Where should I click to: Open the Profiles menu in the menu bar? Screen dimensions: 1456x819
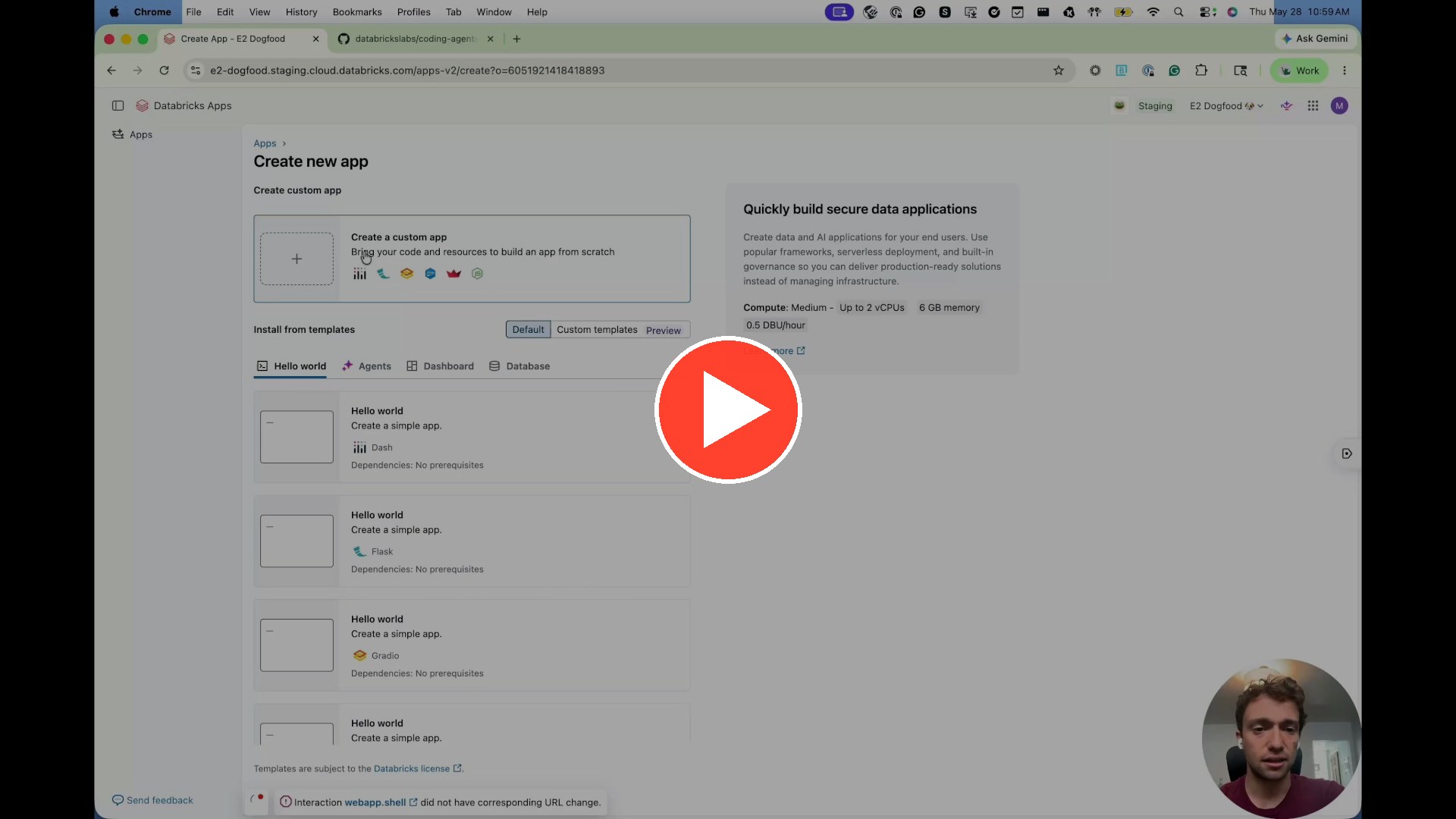point(413,12)
